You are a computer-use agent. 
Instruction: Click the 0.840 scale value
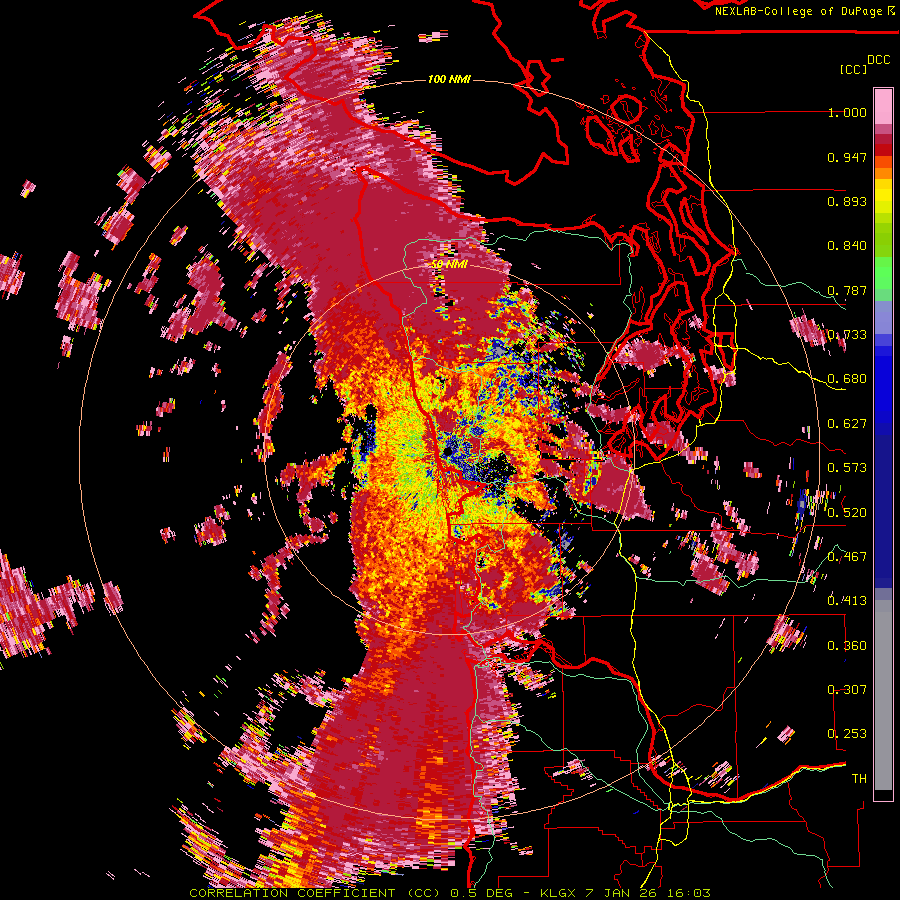[x=847, y=246]
